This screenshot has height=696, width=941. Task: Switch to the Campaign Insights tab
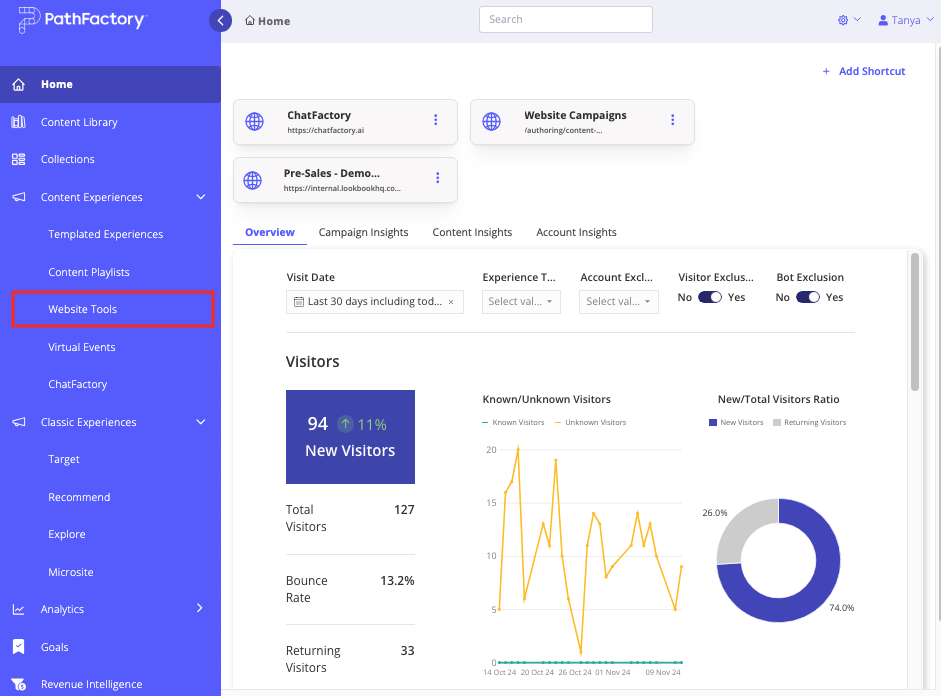point(363,232)
